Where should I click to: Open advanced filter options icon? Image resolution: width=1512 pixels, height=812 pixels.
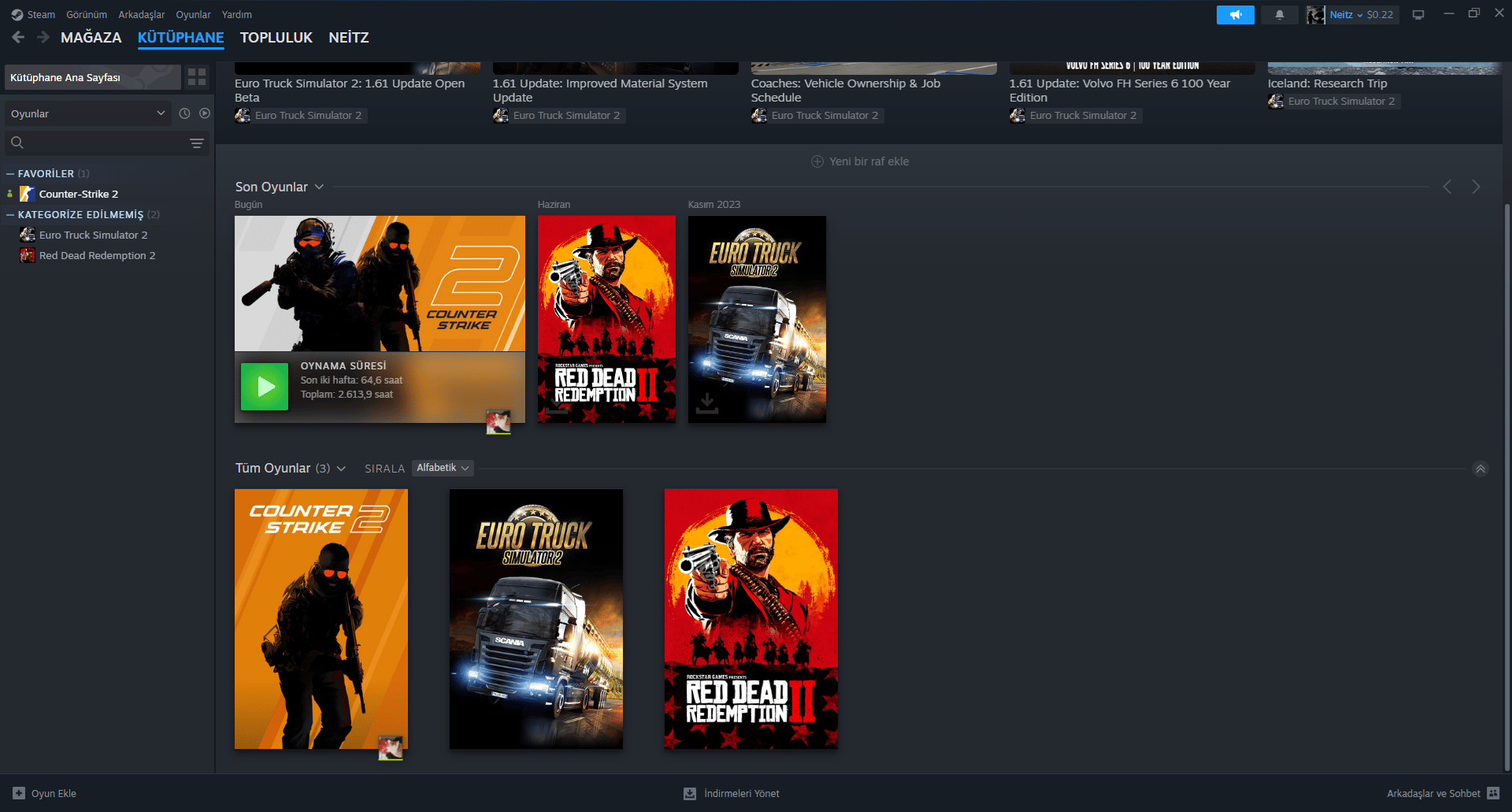point(197,143)
